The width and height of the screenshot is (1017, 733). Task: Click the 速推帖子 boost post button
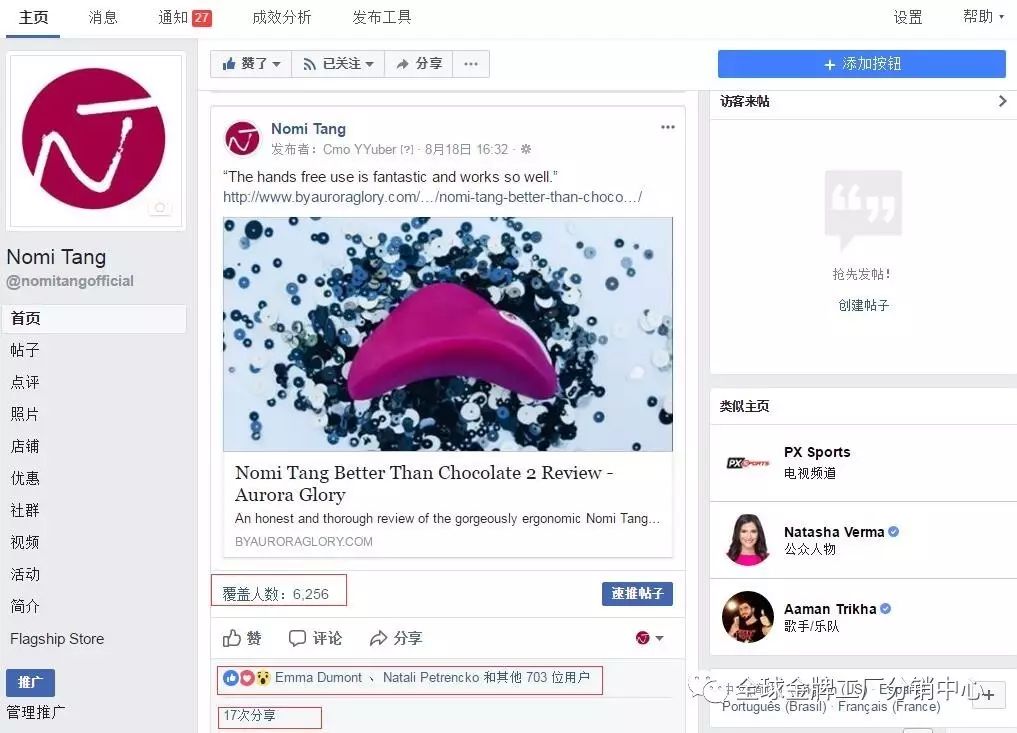click(637, 594)
